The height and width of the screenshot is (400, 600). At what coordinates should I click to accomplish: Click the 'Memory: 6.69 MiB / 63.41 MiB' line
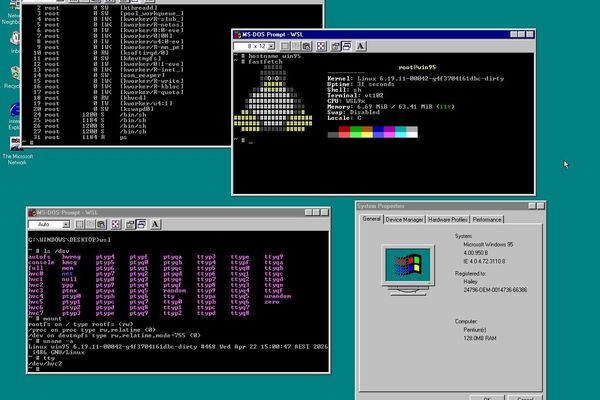pos(391,107)
